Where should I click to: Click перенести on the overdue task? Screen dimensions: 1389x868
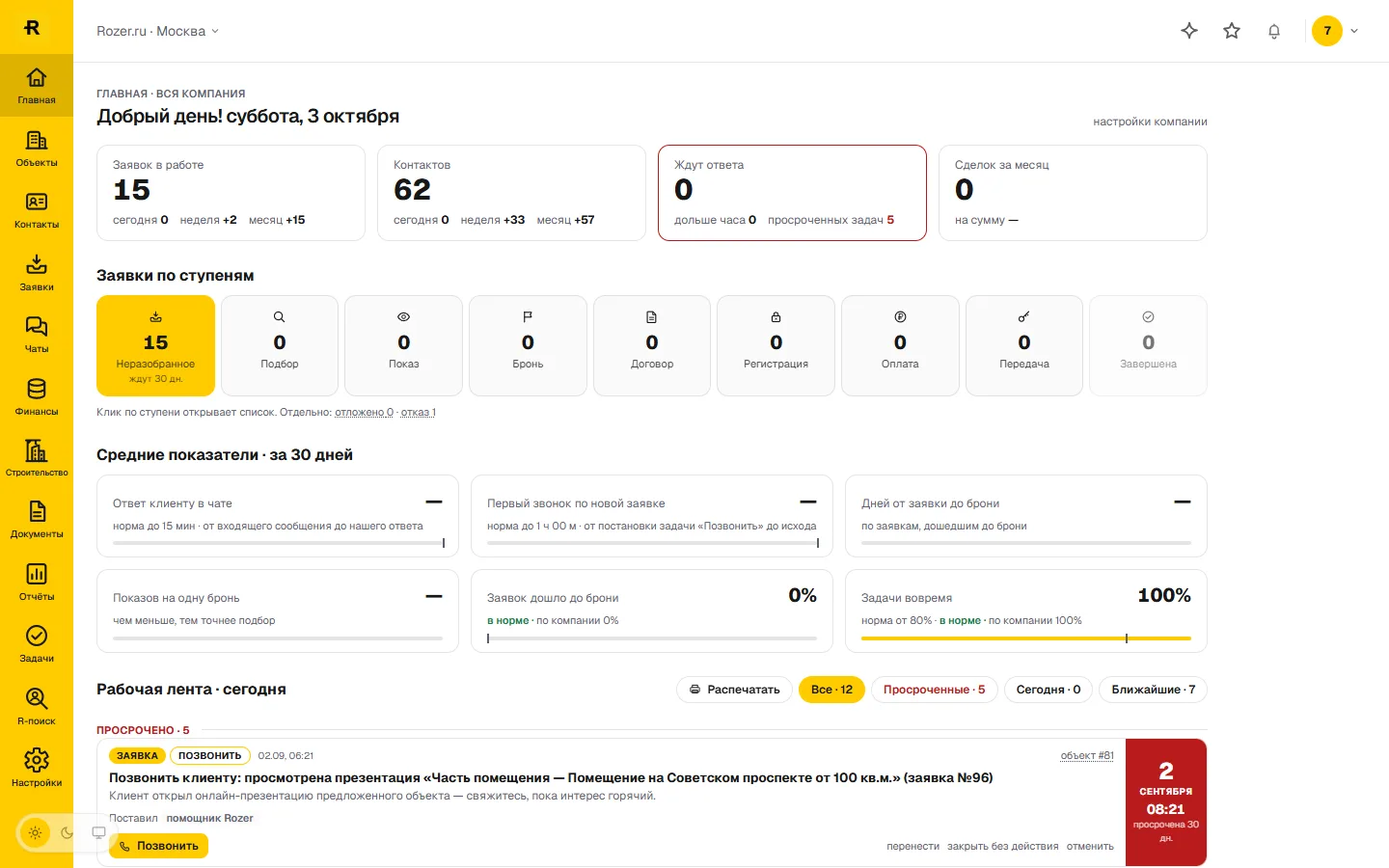[912, 847]
